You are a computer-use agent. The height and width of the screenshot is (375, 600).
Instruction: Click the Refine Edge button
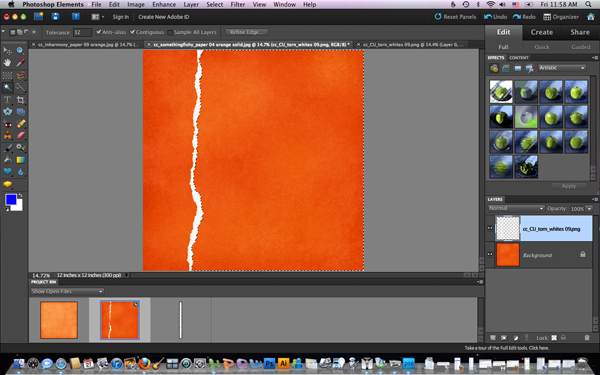246,32
